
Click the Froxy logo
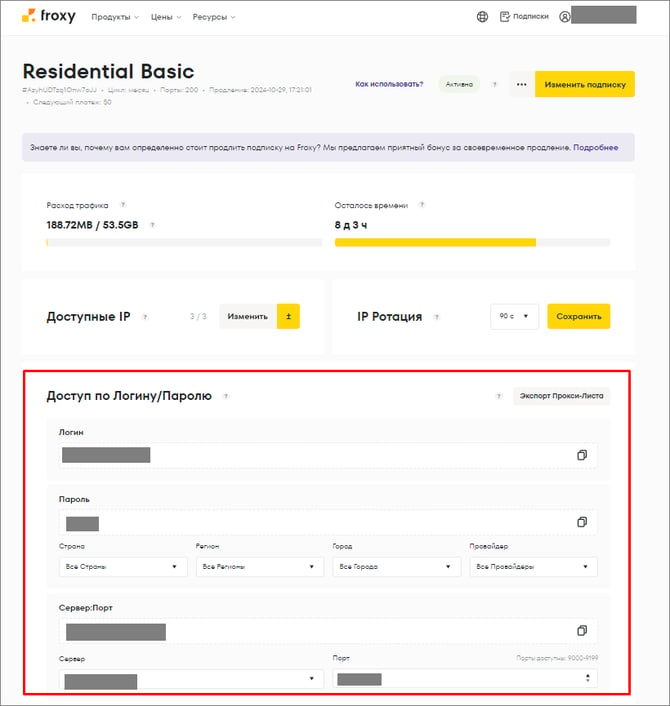point(49,16)
